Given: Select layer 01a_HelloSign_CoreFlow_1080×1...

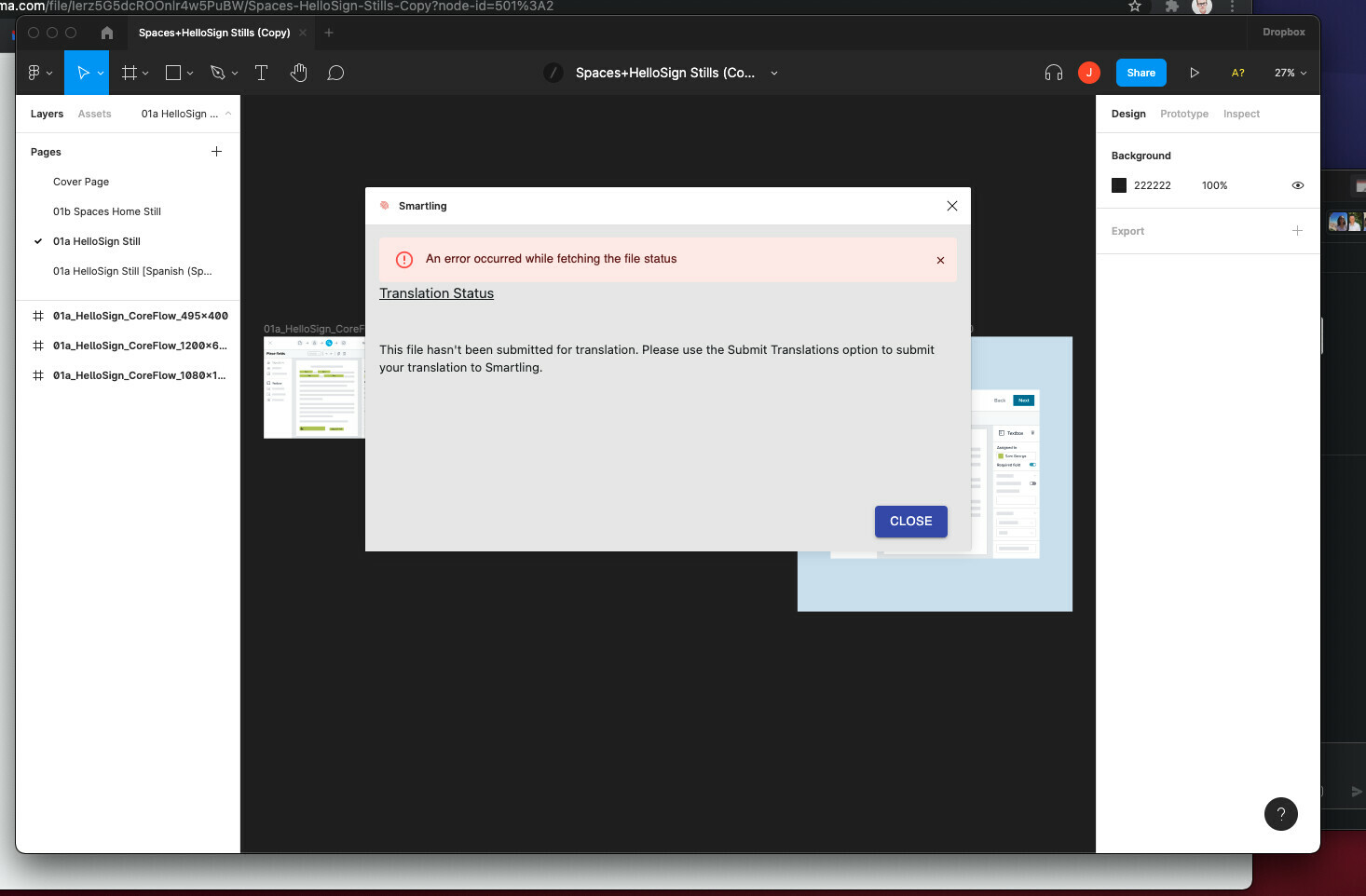Looking at the screenshot, I should tap(140, 375).
